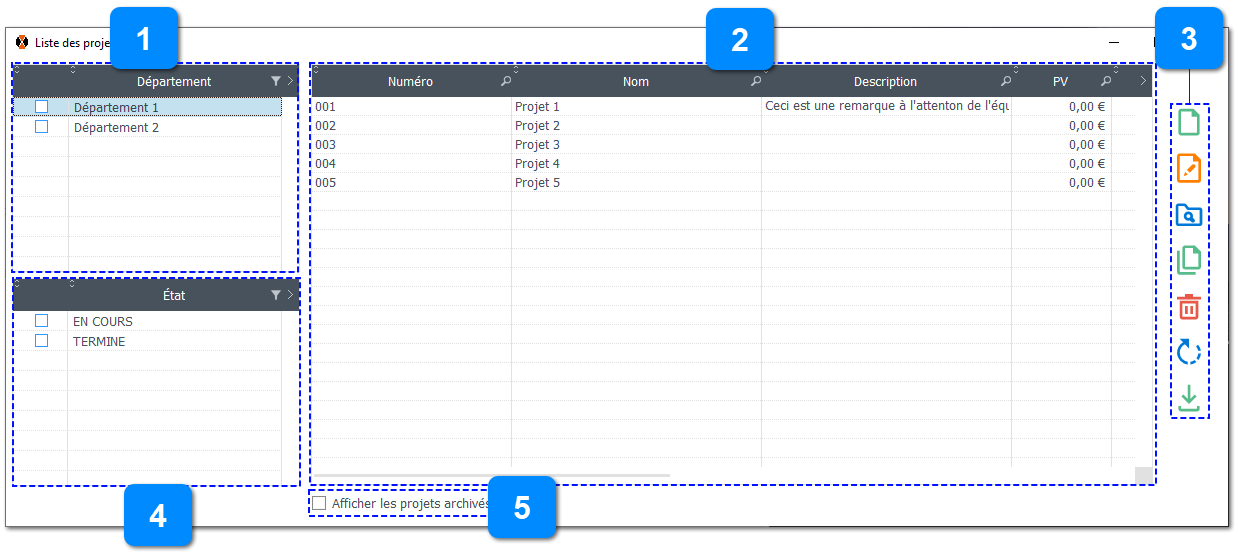Create a new project with the green document icon
Screen dimensions: 1238x557
pyautogui.click(x=1188, y=123)
